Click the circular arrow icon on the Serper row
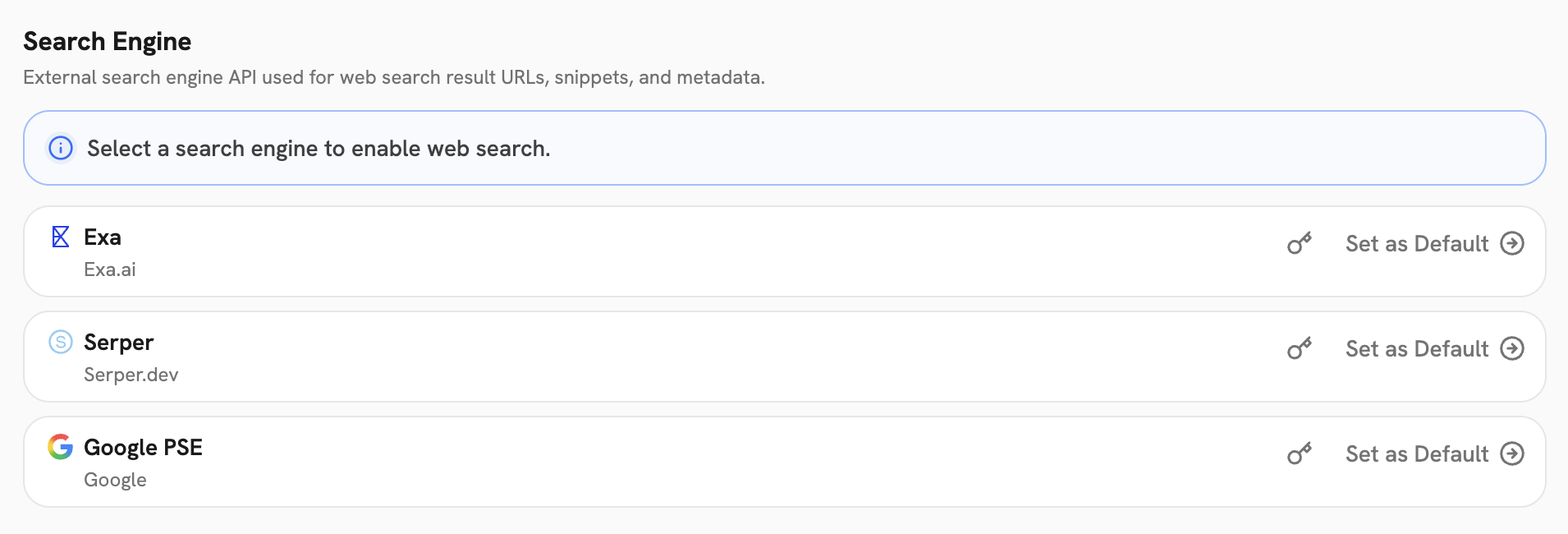This screenshot has width=1568, height=534. 1513,349
